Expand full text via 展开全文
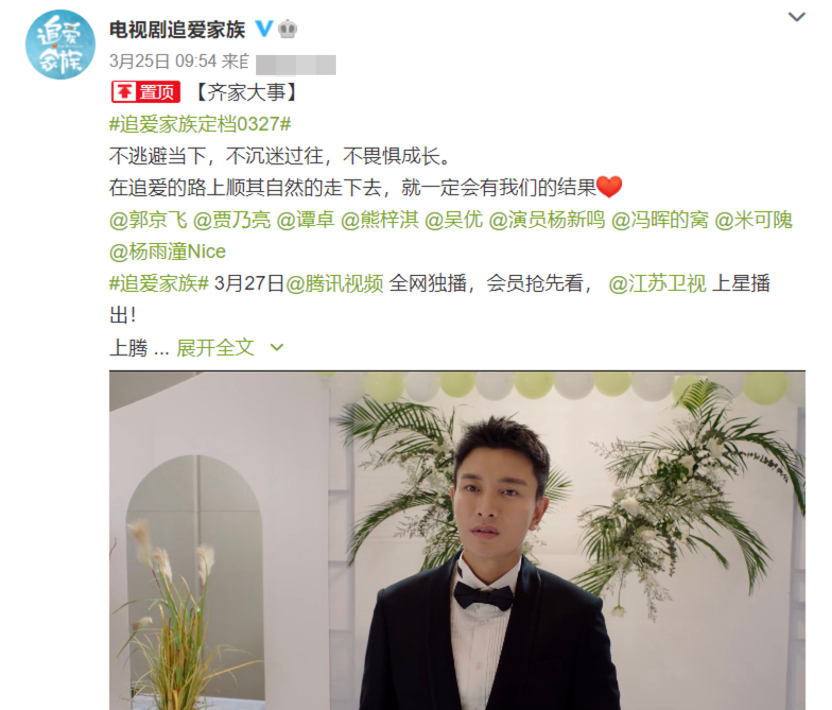The width and height of the screenshot is (832, 710). pos(215,348)
